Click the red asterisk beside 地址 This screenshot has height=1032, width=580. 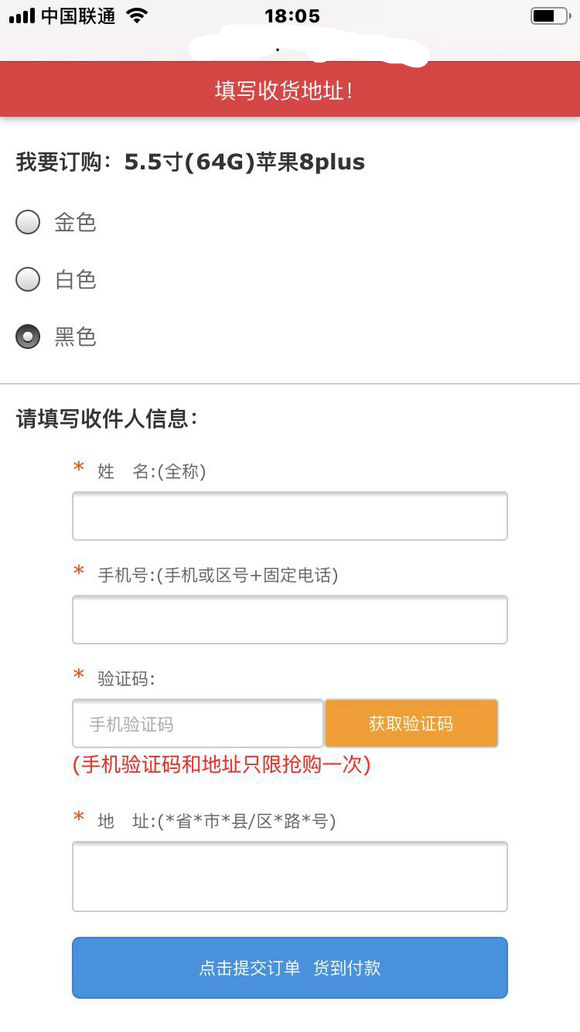click(78, 817)
